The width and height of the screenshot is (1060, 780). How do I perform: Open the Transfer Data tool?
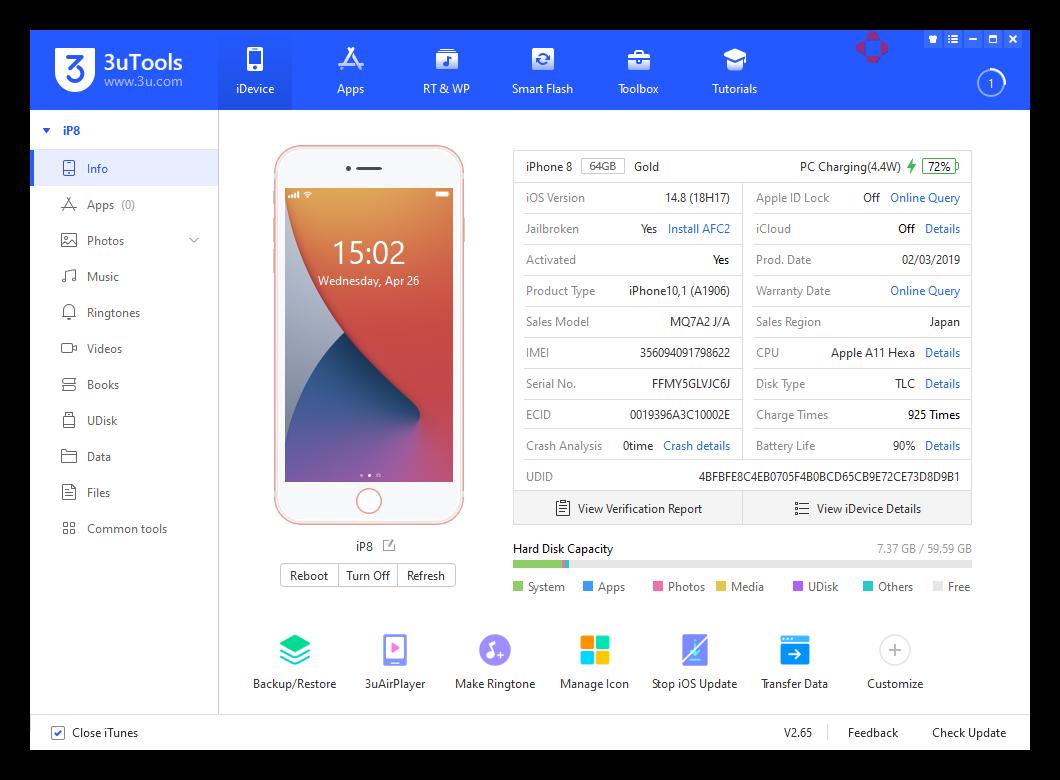(794, 651)
